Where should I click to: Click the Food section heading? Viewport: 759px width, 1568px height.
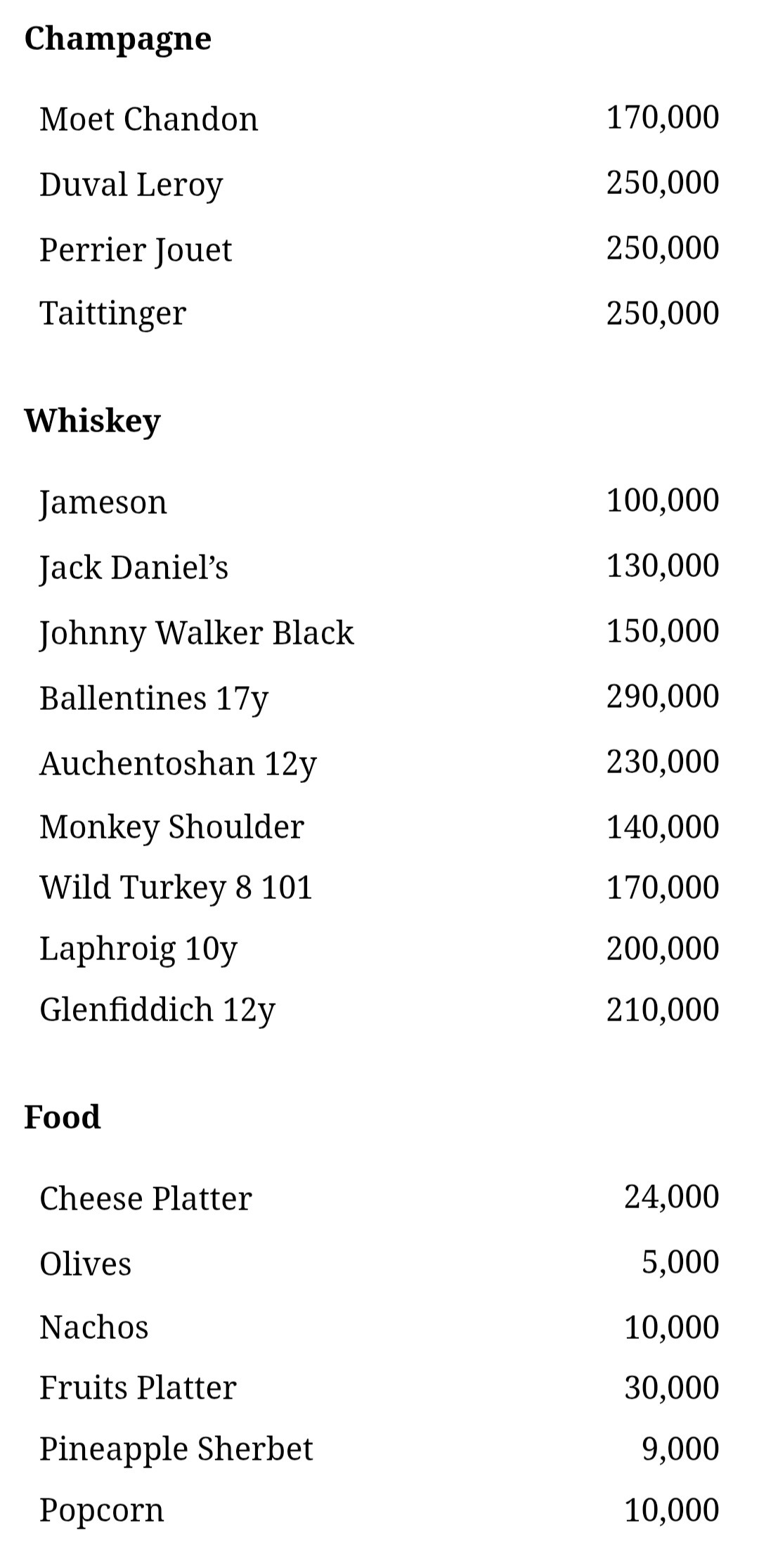[x=63, y=1117]
